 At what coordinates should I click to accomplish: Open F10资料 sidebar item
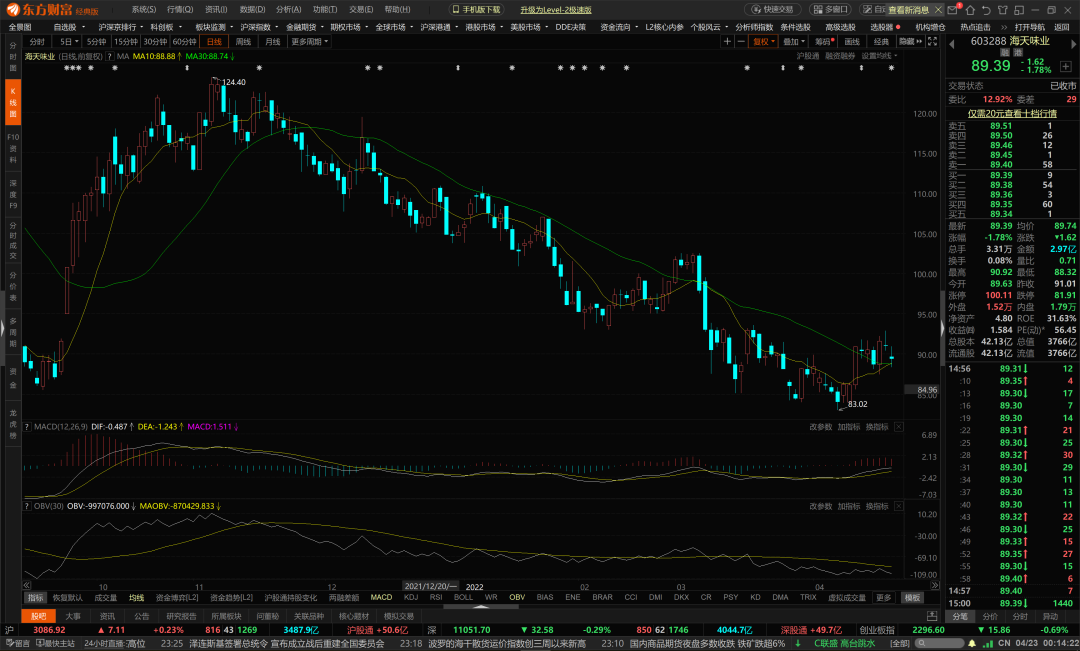click(x=12, y=148)
